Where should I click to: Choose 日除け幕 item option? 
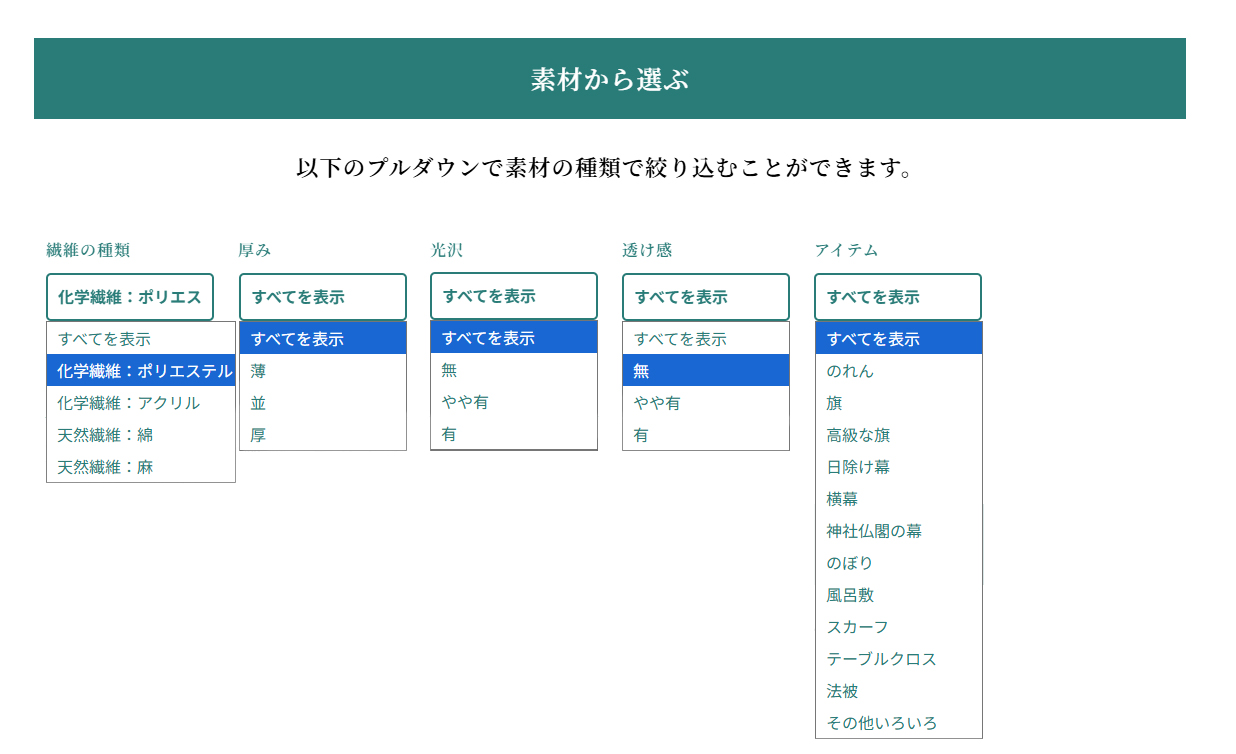(x=899, y=467)
